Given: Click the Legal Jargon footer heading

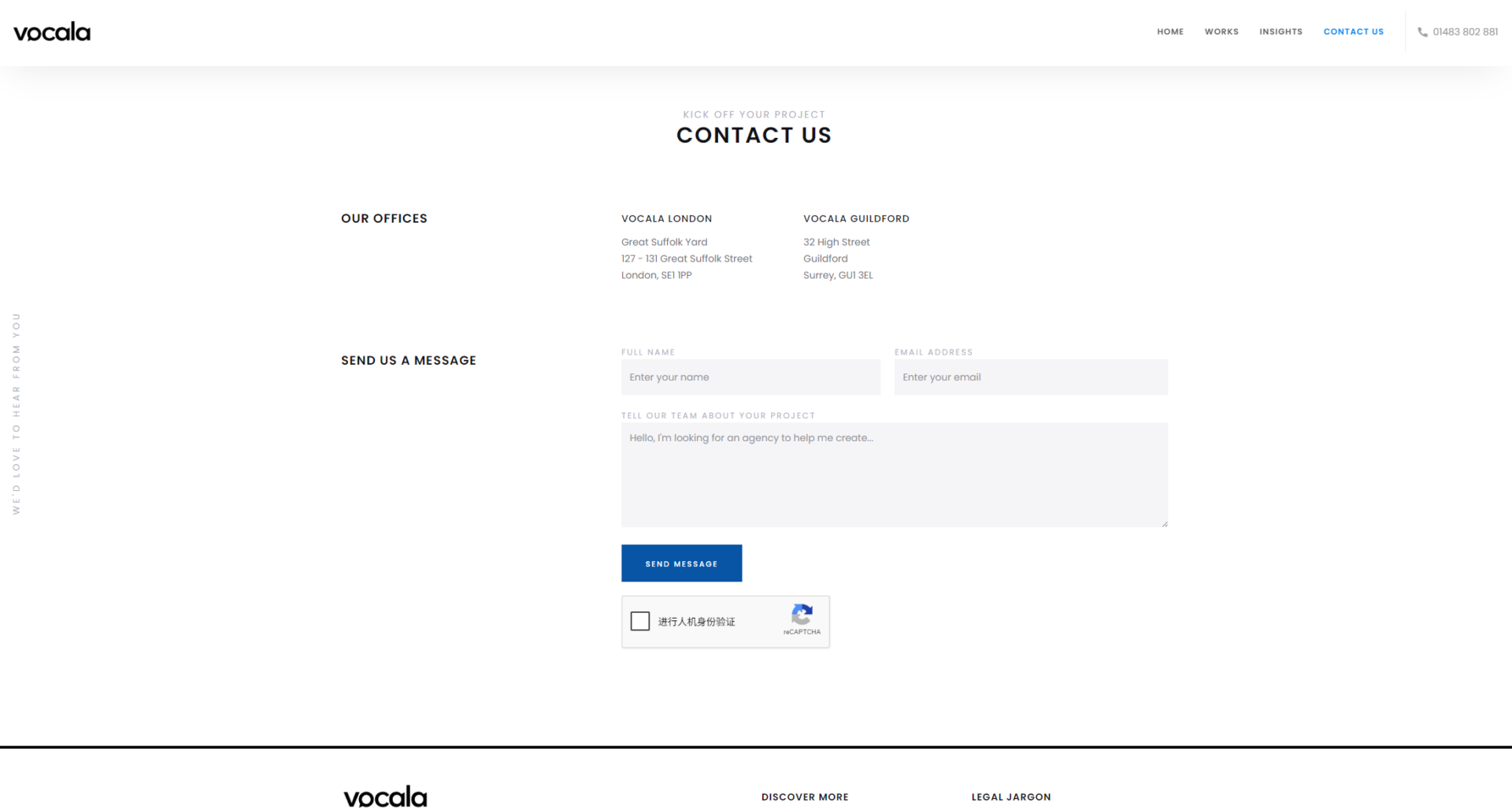Looking at the screenshot, I should coord(1011,797).
